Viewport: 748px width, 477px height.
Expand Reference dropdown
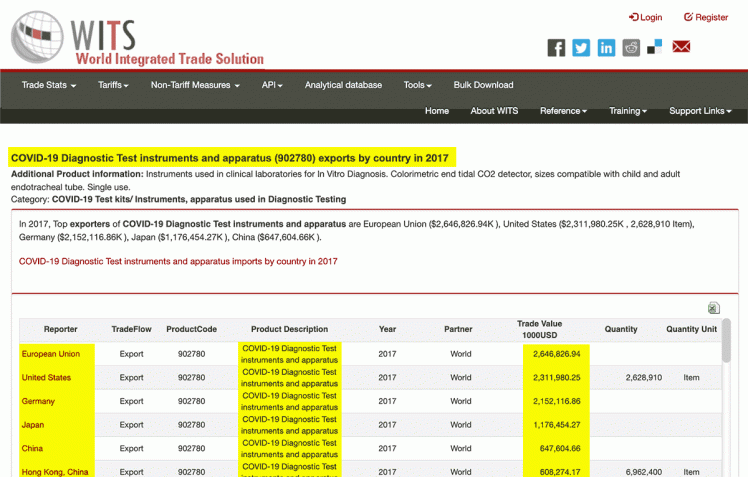pos(563,111)
